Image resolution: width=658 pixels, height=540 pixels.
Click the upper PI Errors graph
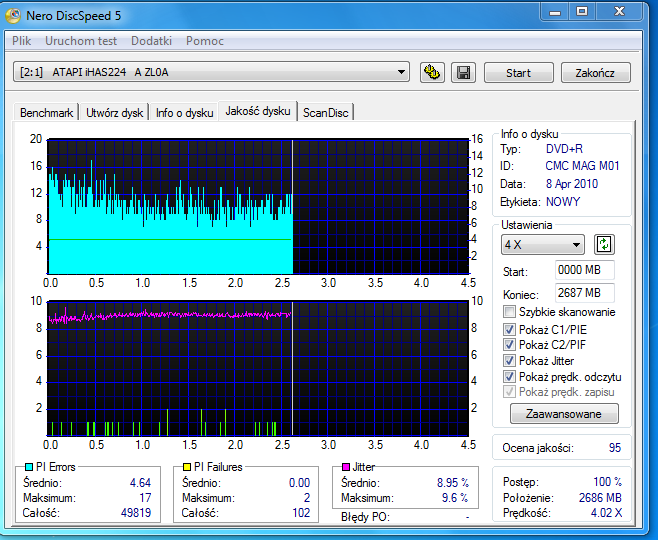pos(258,206)
